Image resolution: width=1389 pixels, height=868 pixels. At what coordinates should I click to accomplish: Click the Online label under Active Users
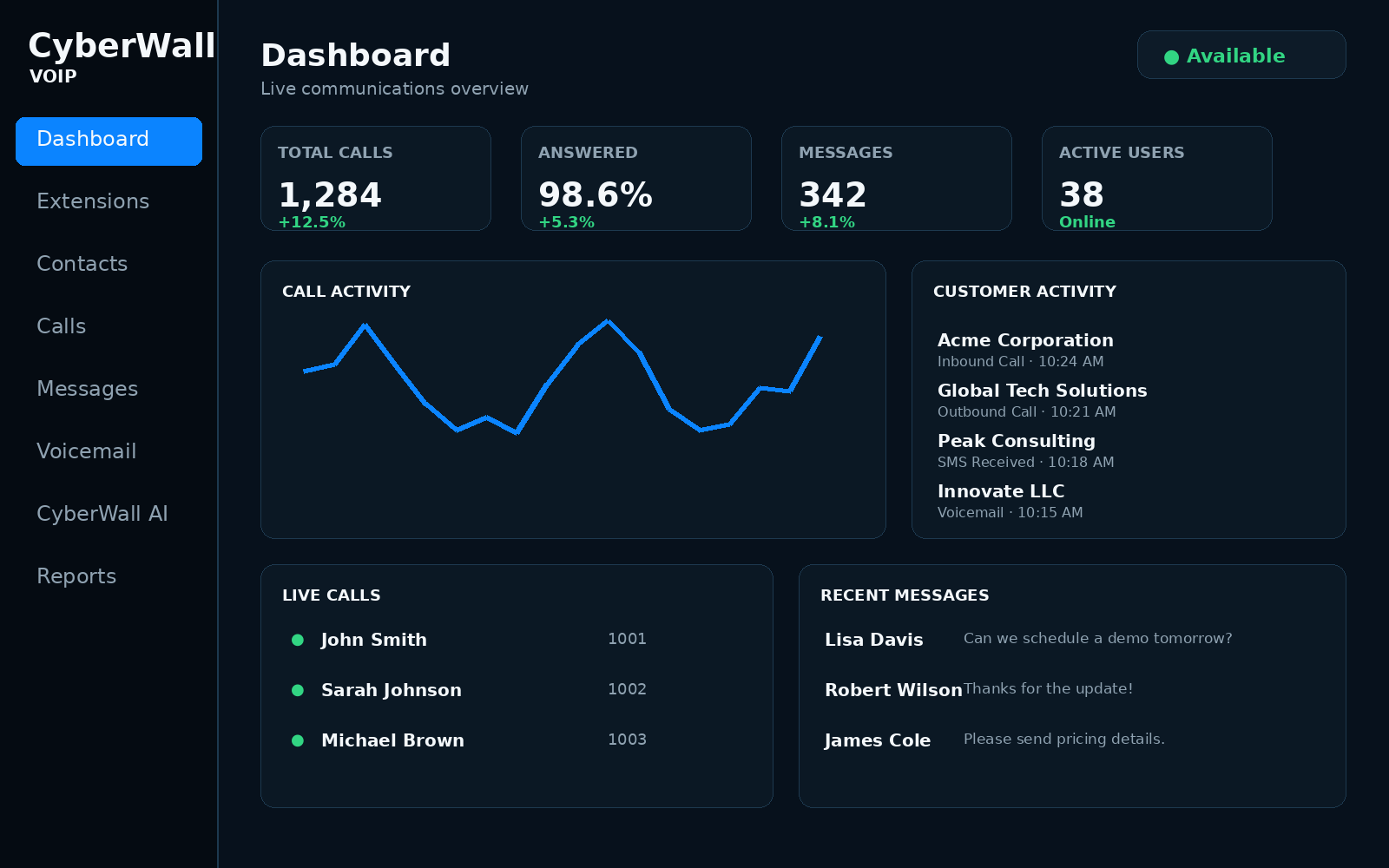pos(1087,222)
